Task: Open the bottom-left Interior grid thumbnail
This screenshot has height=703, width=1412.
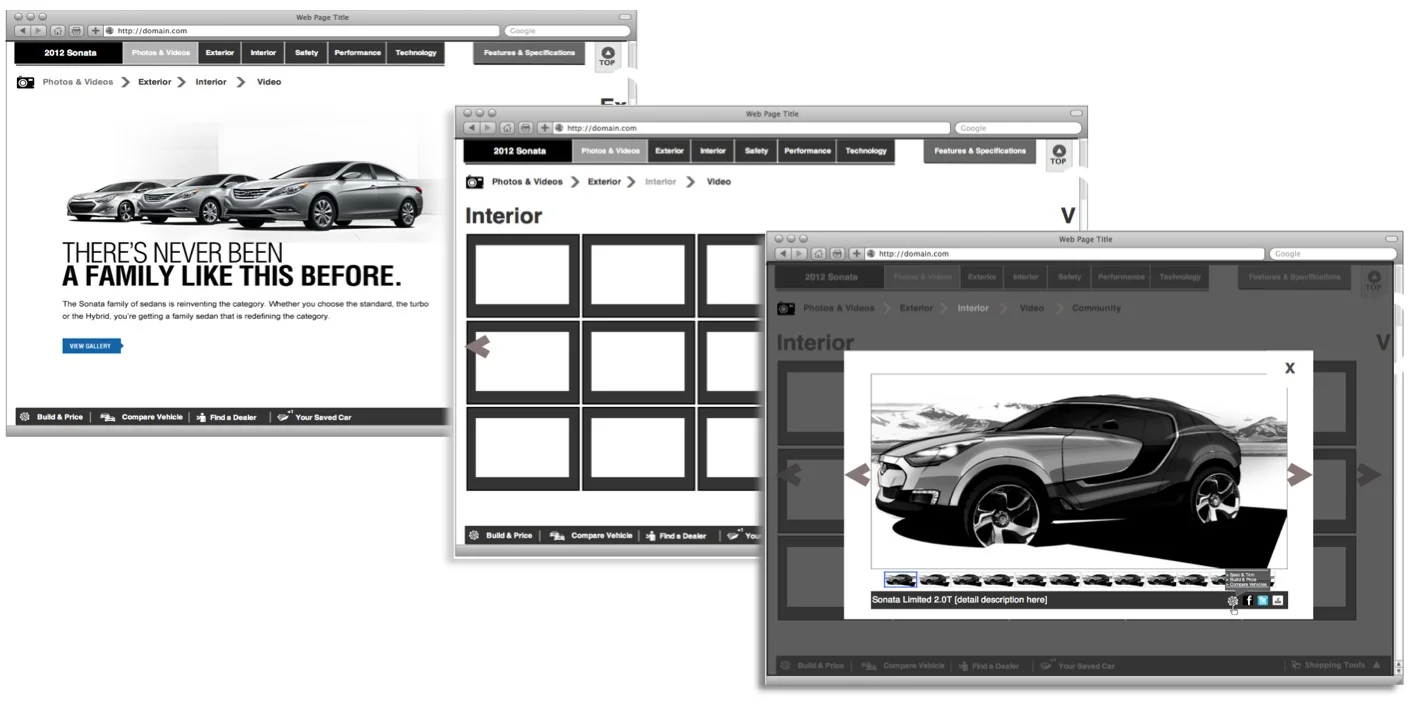Action: (x=522, y=448)
